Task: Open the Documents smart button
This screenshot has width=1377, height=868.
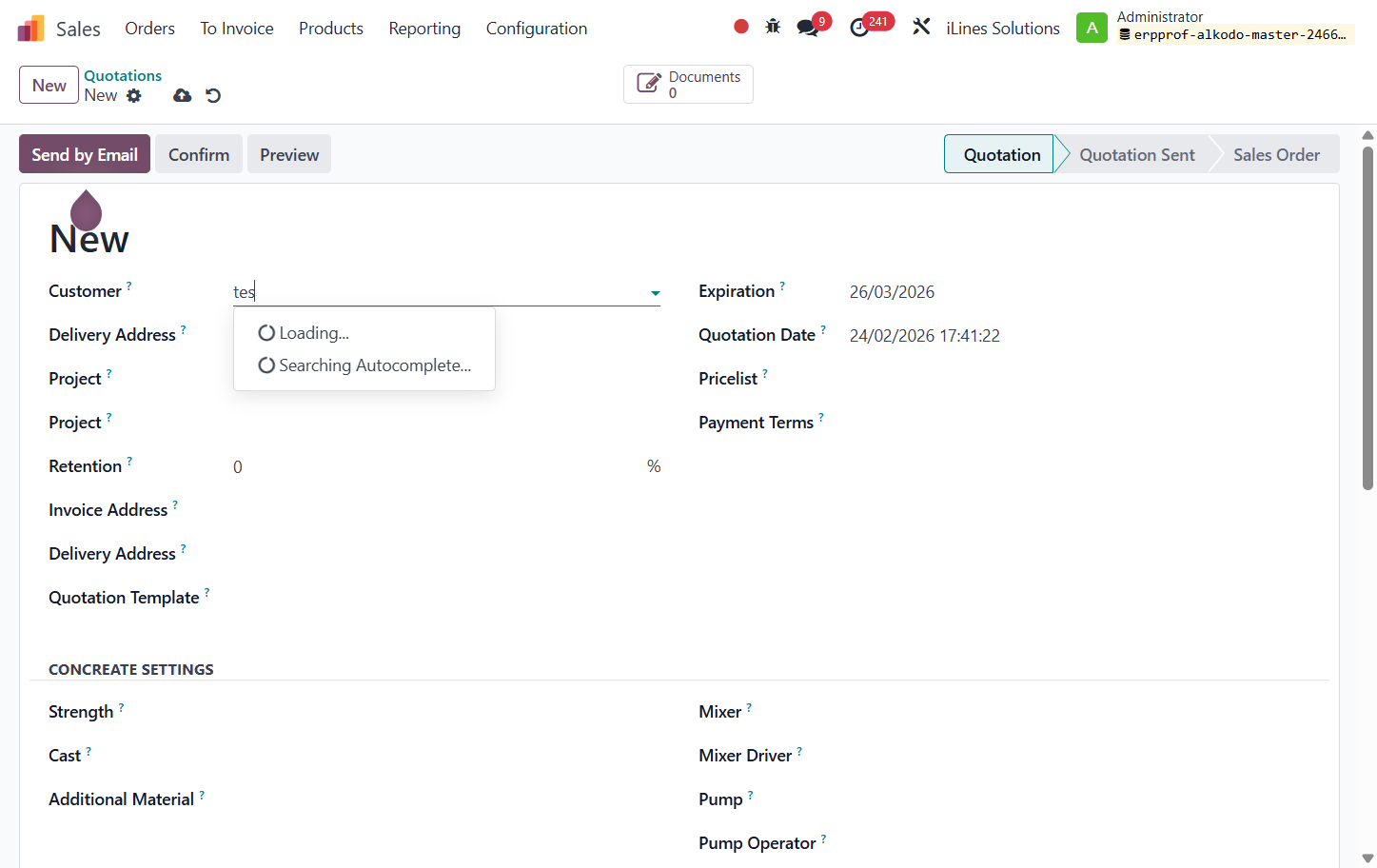Action: coord(688,84)
